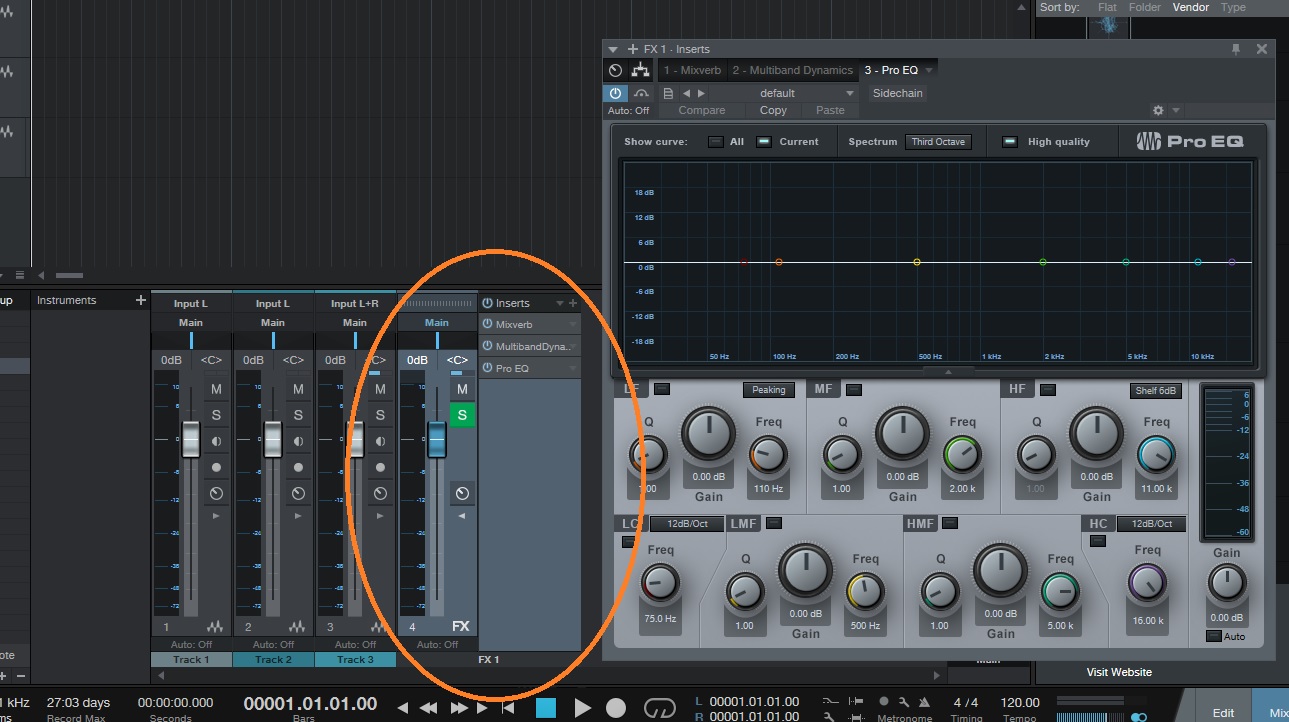The height and width of the screenshot is (722, 1289).
Task: Click the yellow LMF node on EQ curve
Action: [x=916, y=262]
